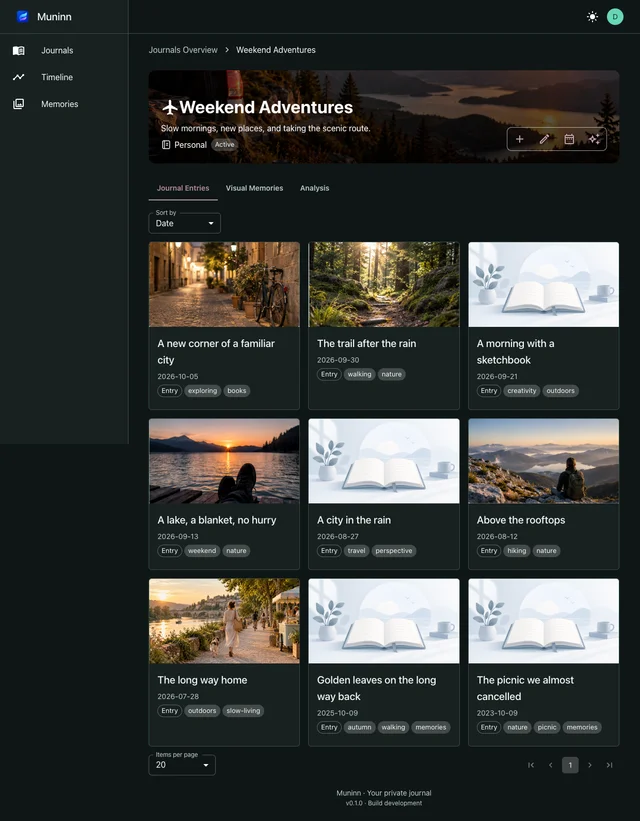Toggle the light theme sun icon
The width and height of the screenshot is (640, 821).
pyautogui.click(x=592, y=17)
